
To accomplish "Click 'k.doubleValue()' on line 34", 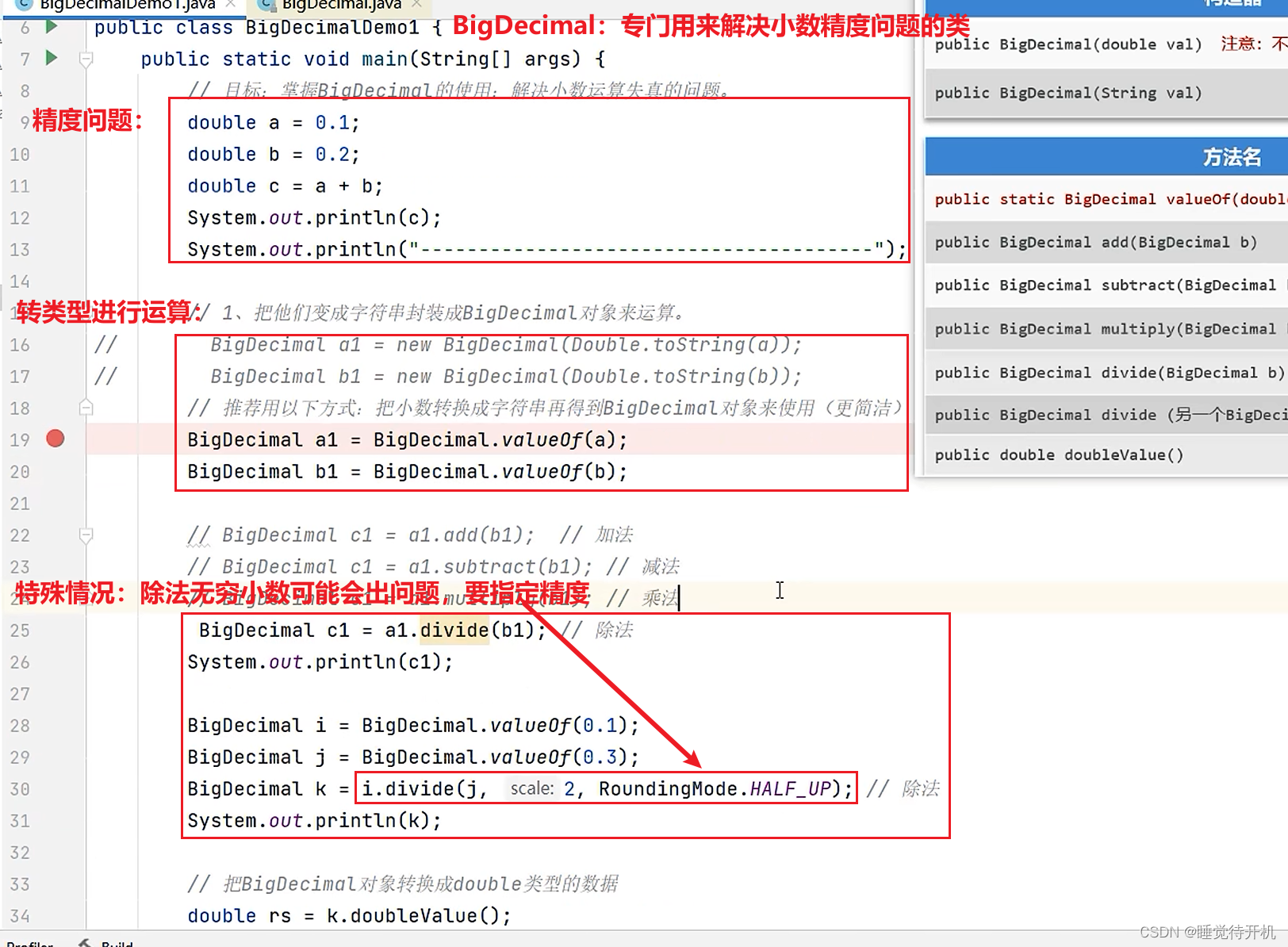I will (x=412, y=916).
